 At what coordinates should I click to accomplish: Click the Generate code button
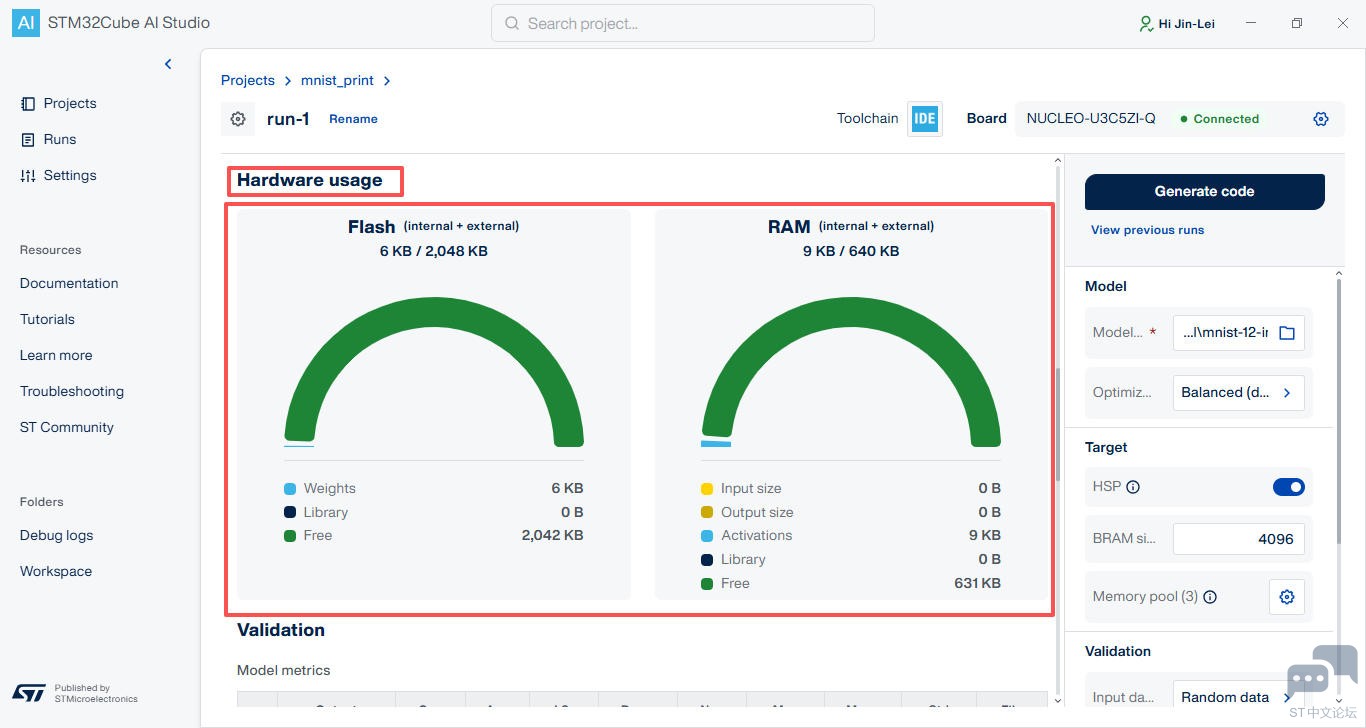point(1205,191)
